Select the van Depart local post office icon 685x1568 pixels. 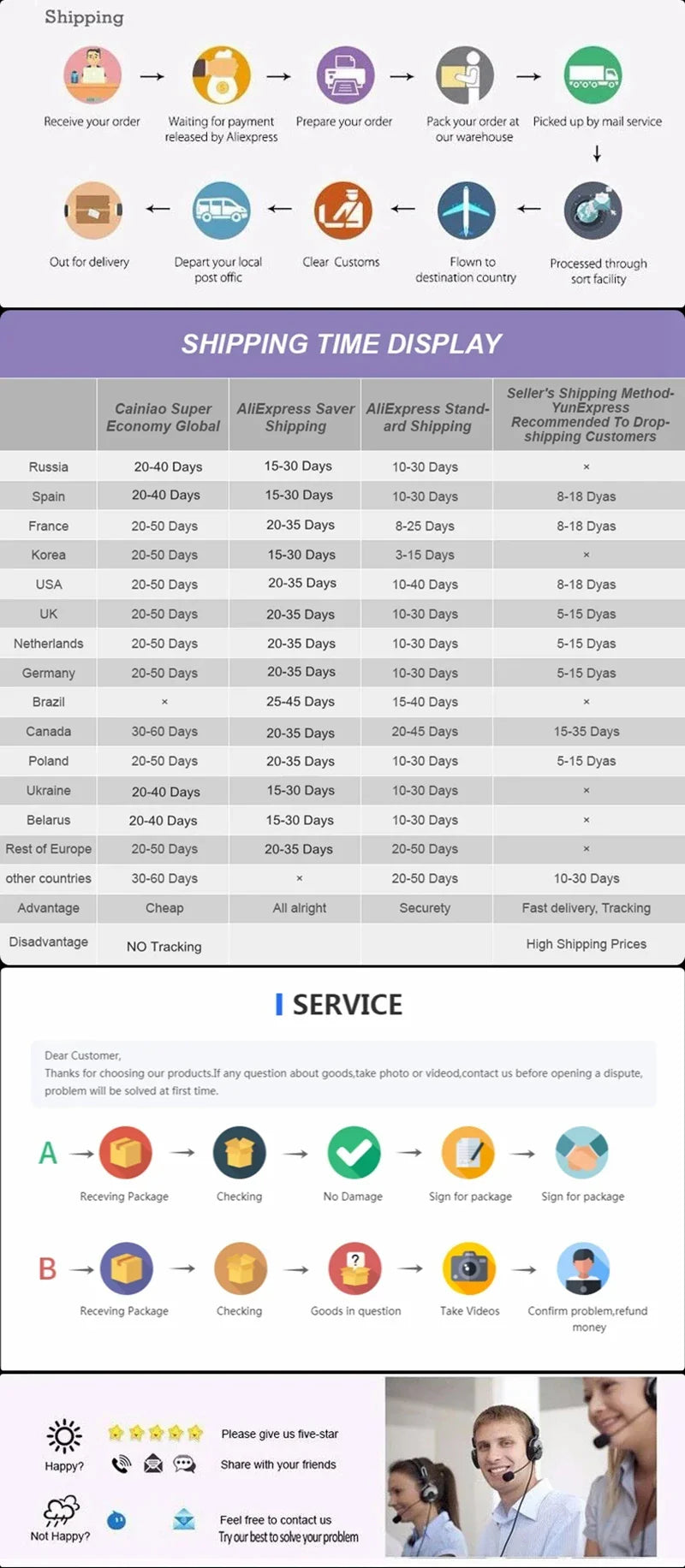pos(221,211)
